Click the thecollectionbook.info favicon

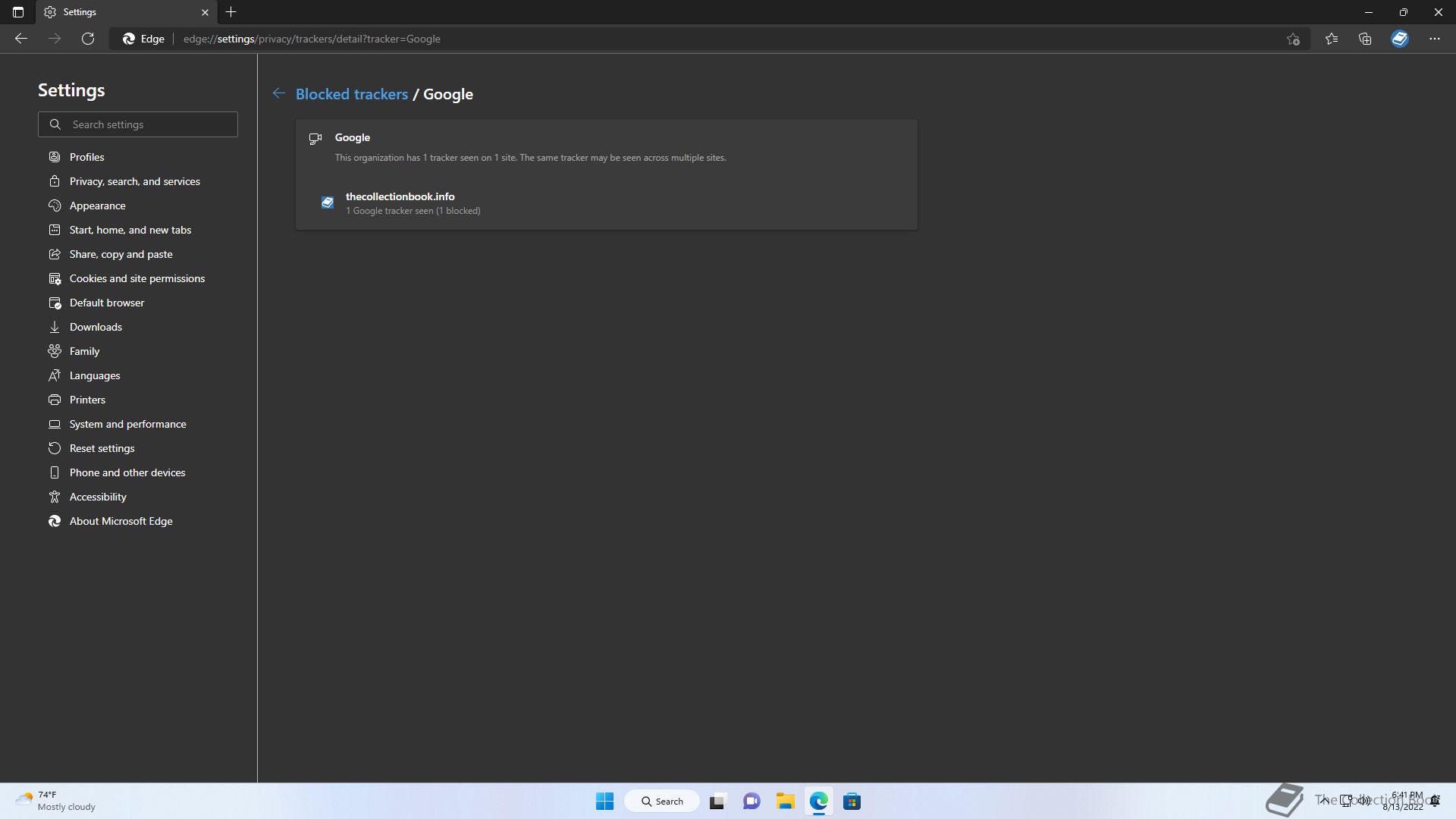point(328,202)
